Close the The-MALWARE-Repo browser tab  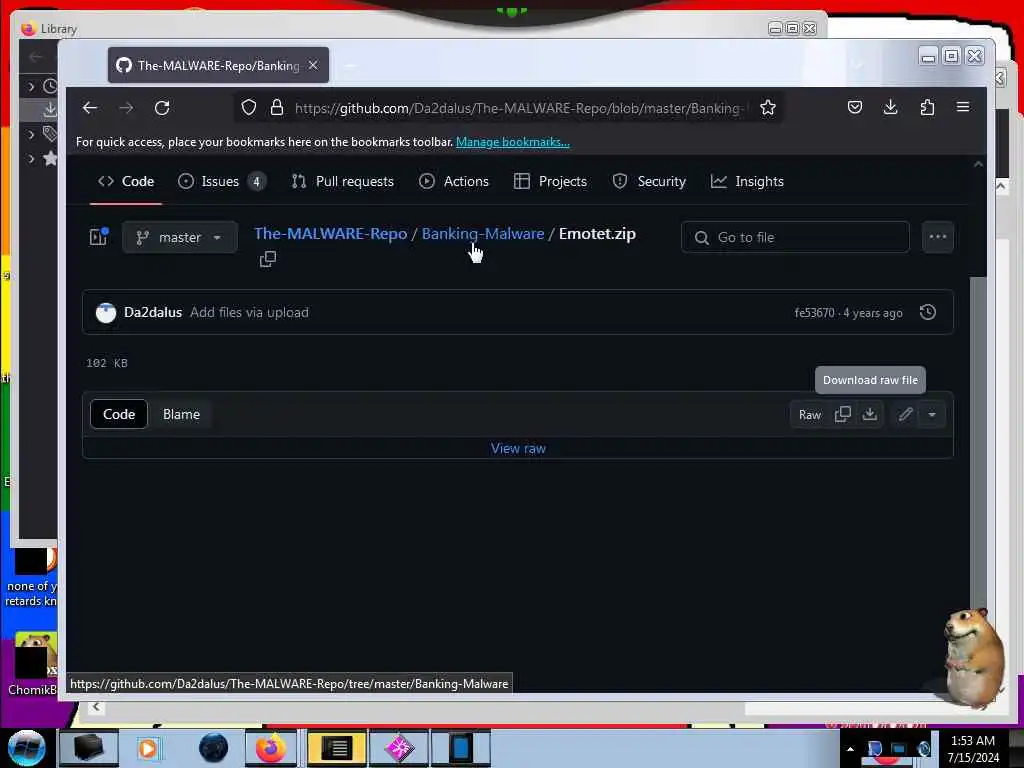[x=313, y=65]
